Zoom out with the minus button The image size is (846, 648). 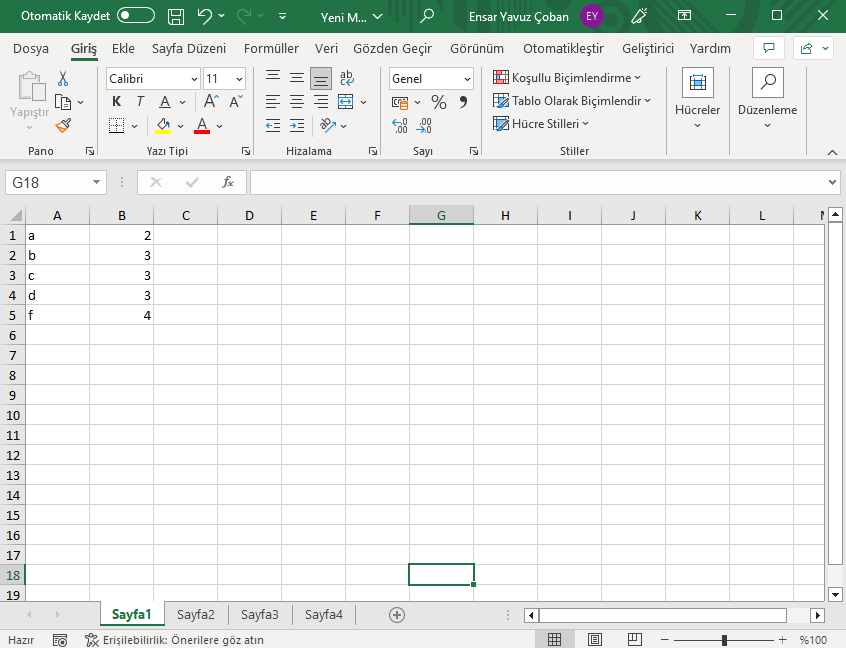pos(665,640)
